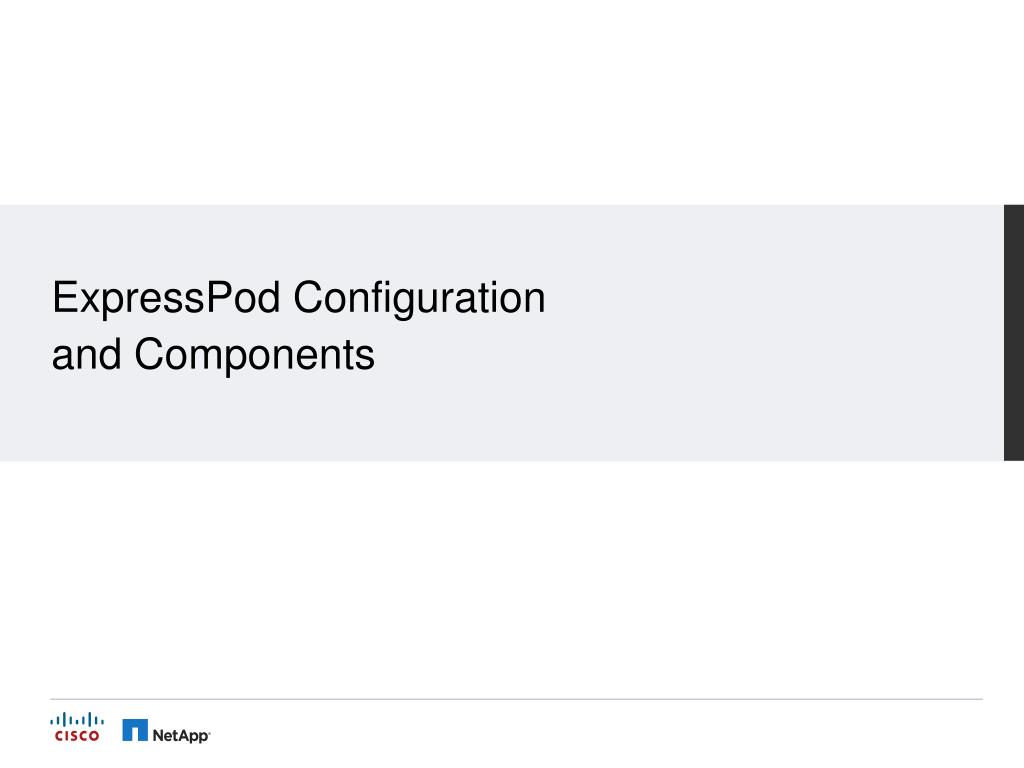Click the NetApp logo in the footer
Viewport: 1024px width, 768px height.
coord(166,732)
